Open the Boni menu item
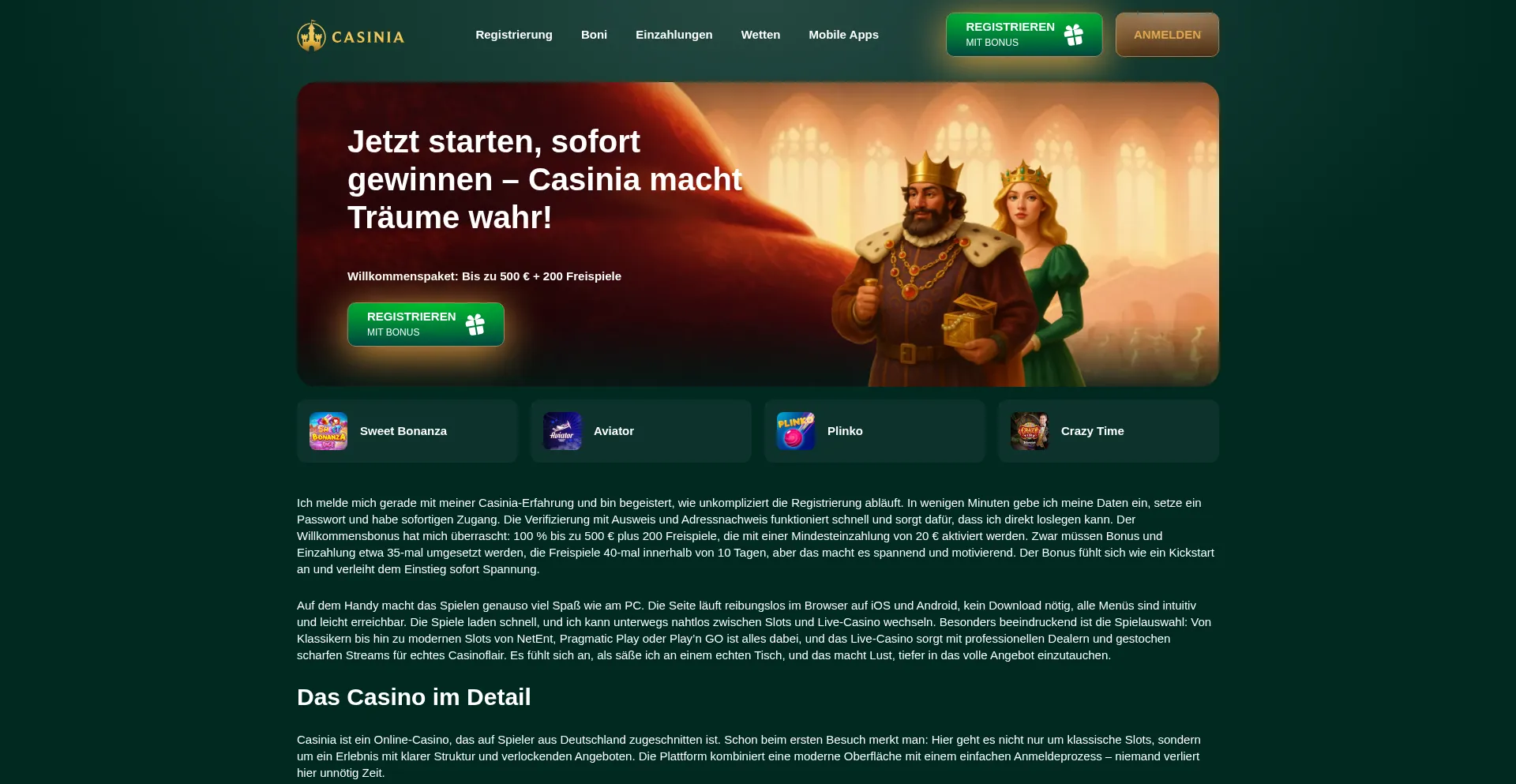 point(594,35)
